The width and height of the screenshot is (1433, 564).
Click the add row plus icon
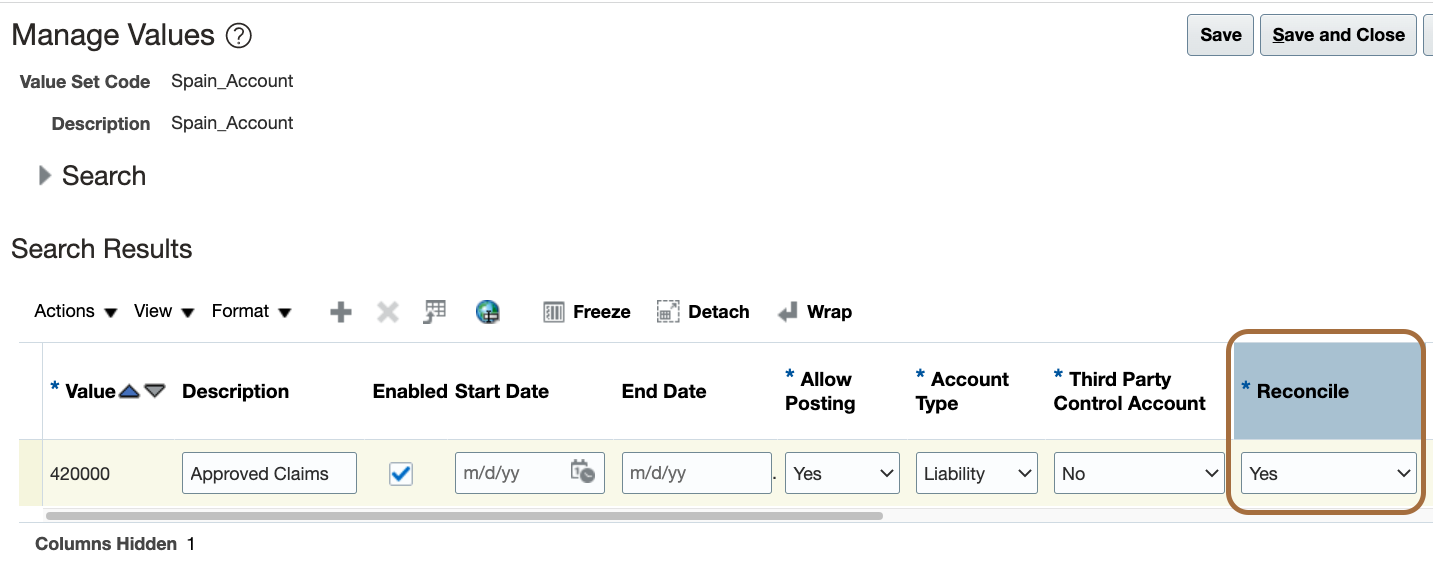(x=341, y=312)
